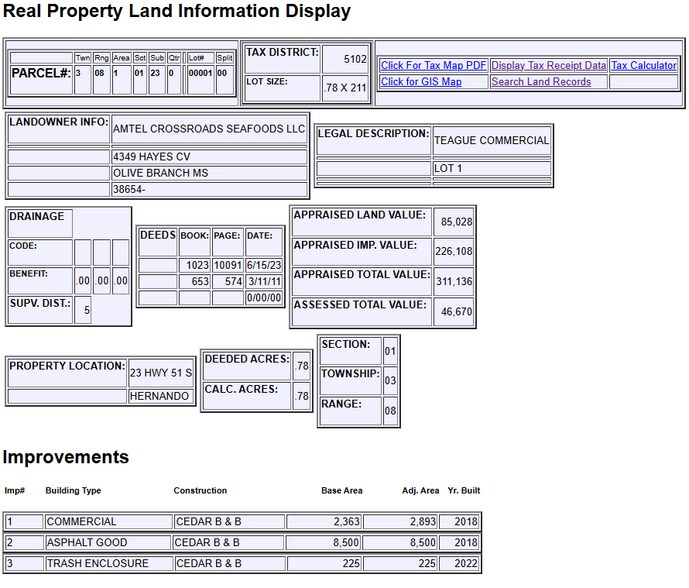Click the 4349 HAYES CV address cell
The image size is (689, 588).
tap(151, 157)
